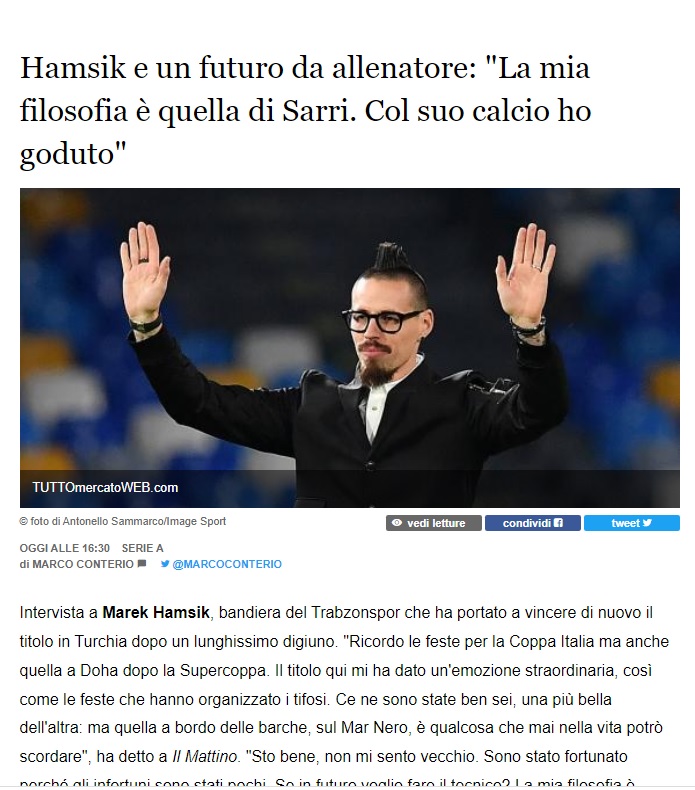Open author page MARCO CONTERIO
The image size is (695, 790).
coord(83,564)
